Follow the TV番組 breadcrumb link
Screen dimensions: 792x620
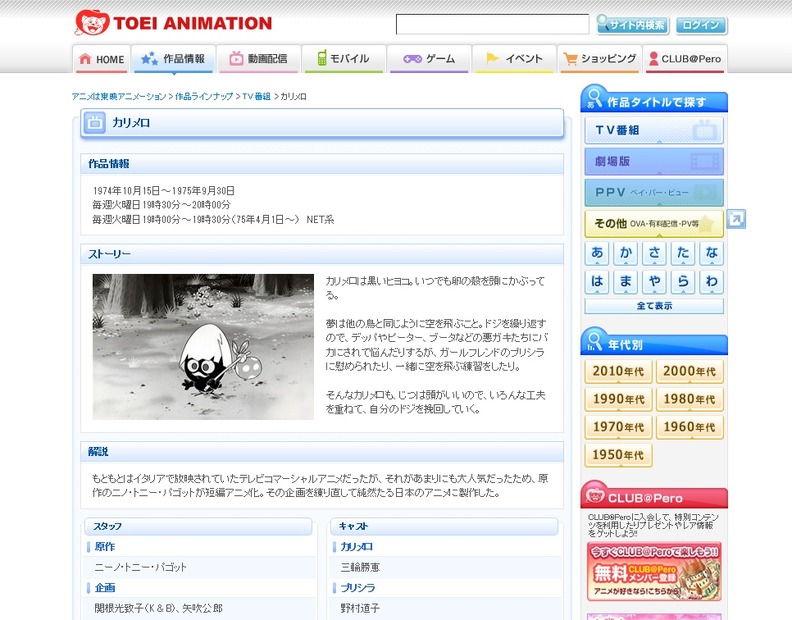coord(257,96)
